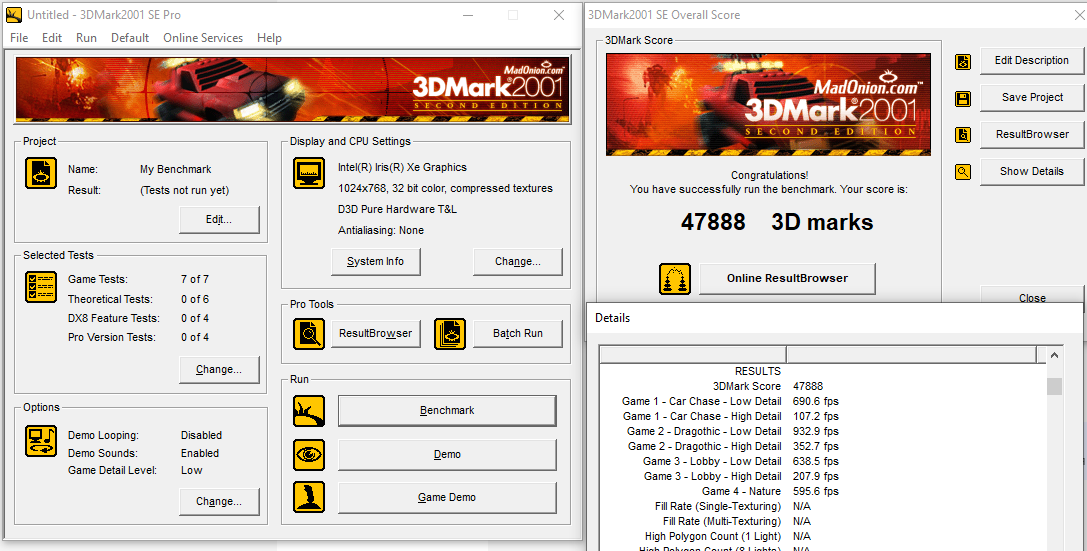
Task: Click Change... under Display and CPU Settings
Action: tap(518, 262)
